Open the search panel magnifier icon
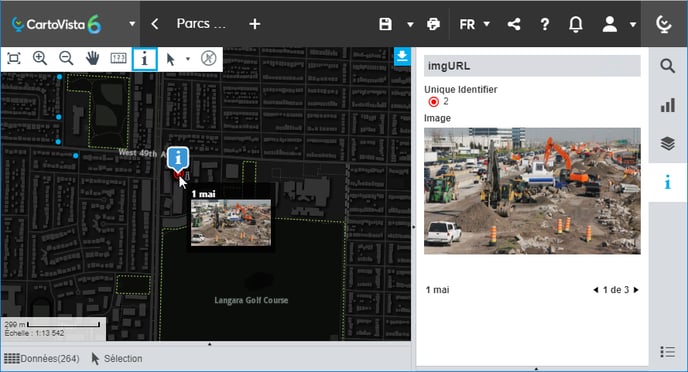 click(x=667, y=66)
